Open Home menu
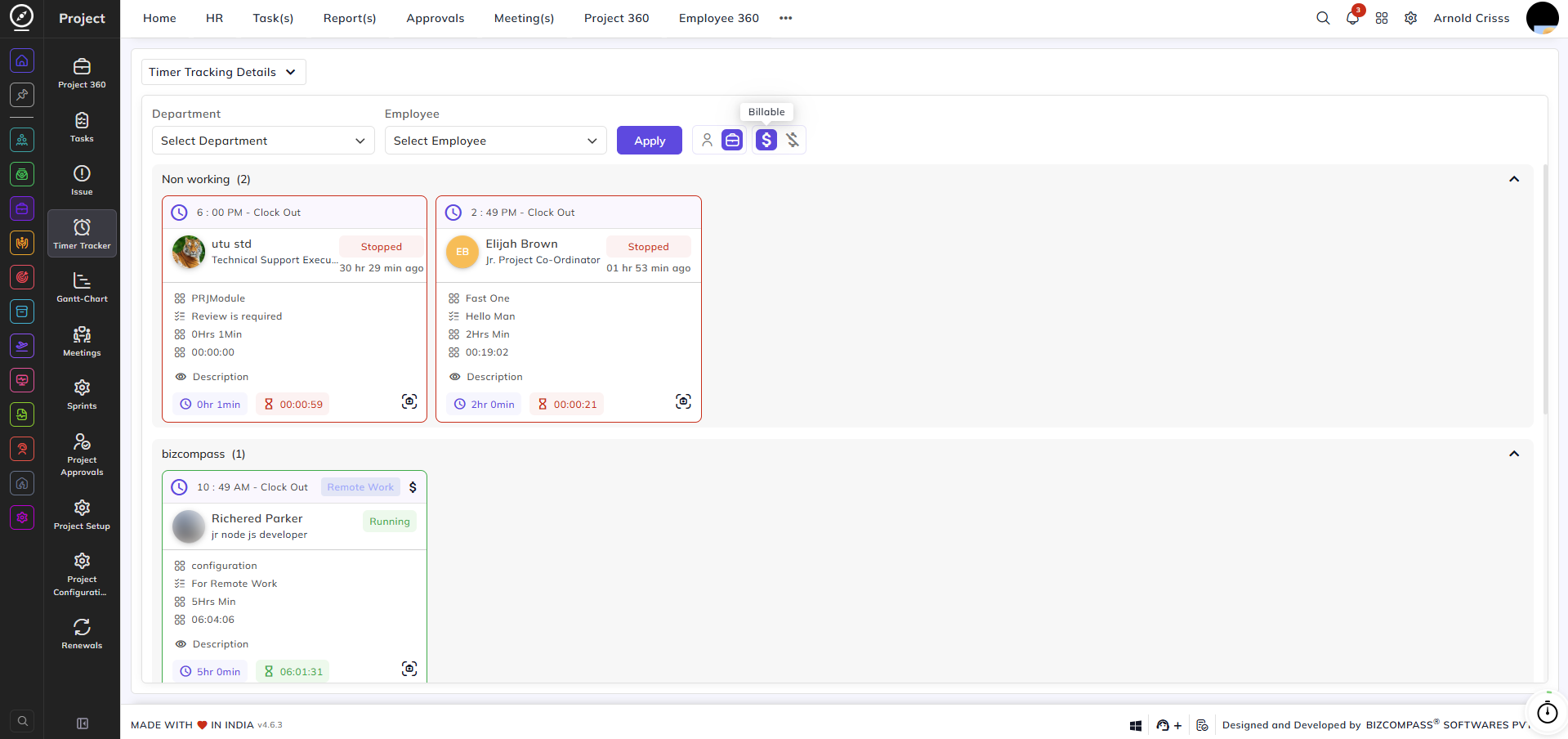Viewport: 1568px width, 739px height. [x=159, y=18]
